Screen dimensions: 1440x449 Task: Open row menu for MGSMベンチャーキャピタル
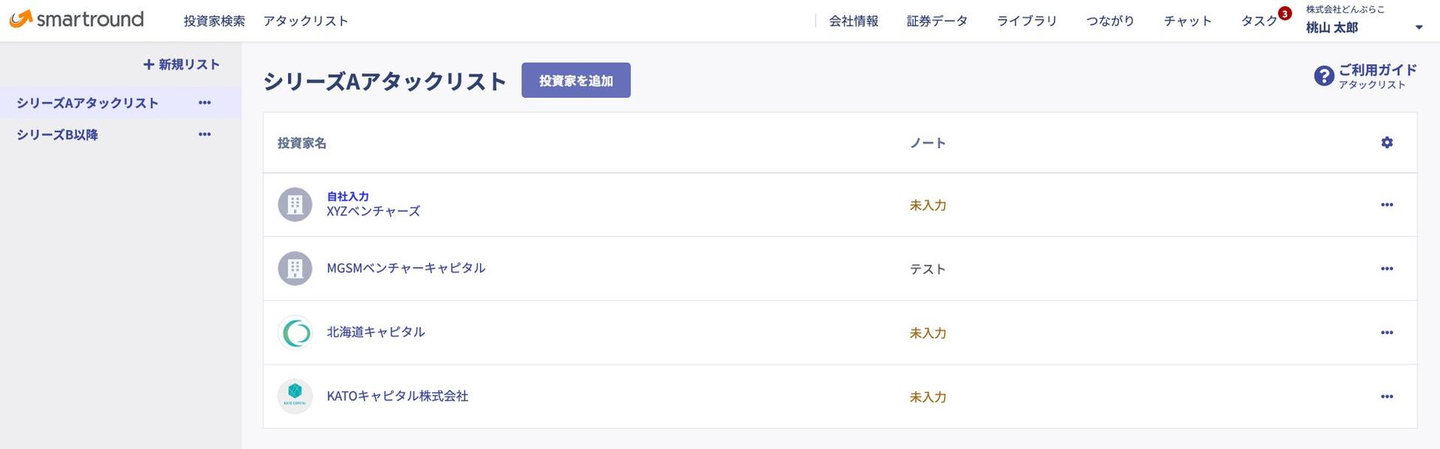tap(1386, 269)
